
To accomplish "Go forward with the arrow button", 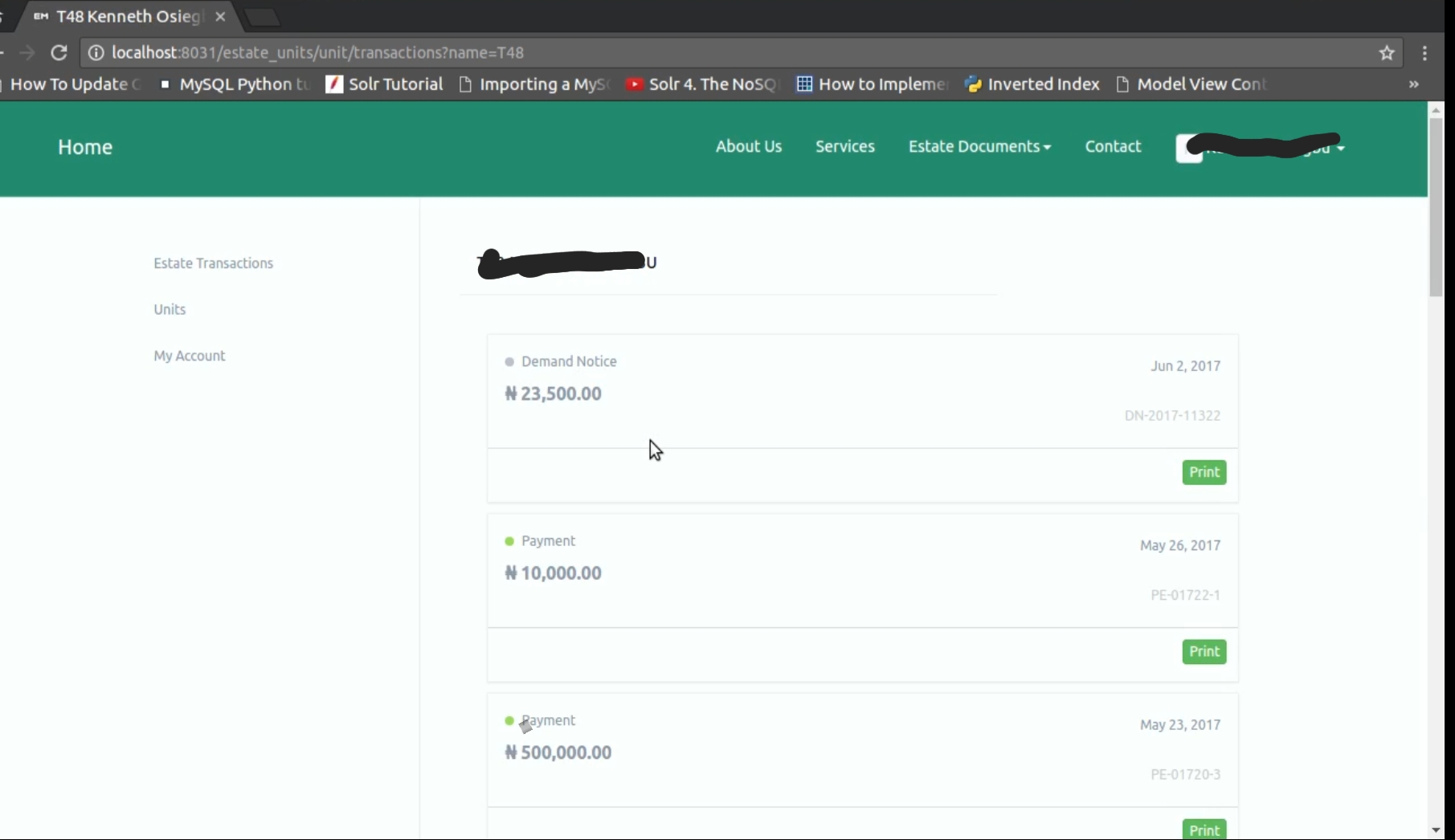I will 28,53.
